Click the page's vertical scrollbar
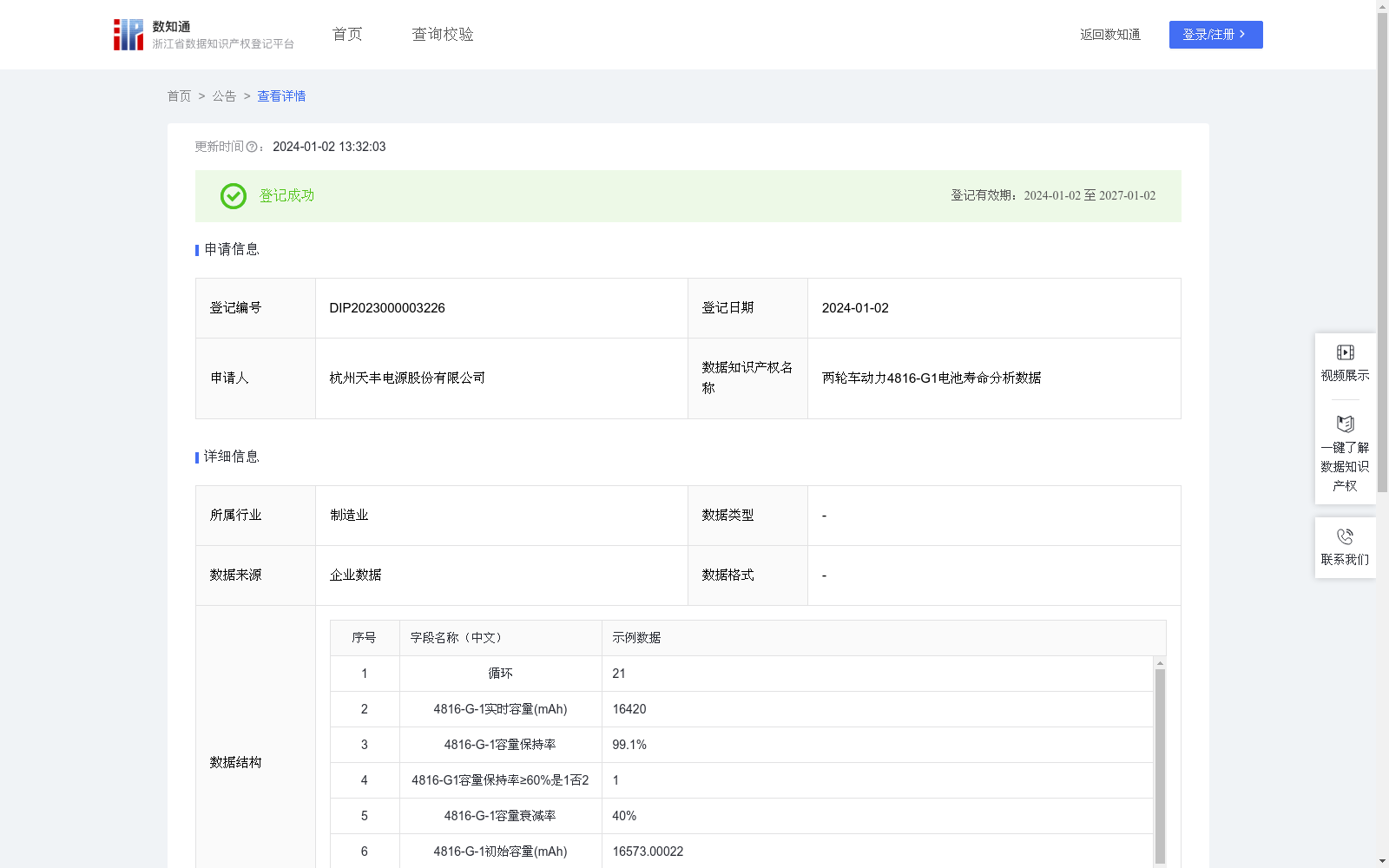Screen dimensions: 1389x868 coord(1382,252)
